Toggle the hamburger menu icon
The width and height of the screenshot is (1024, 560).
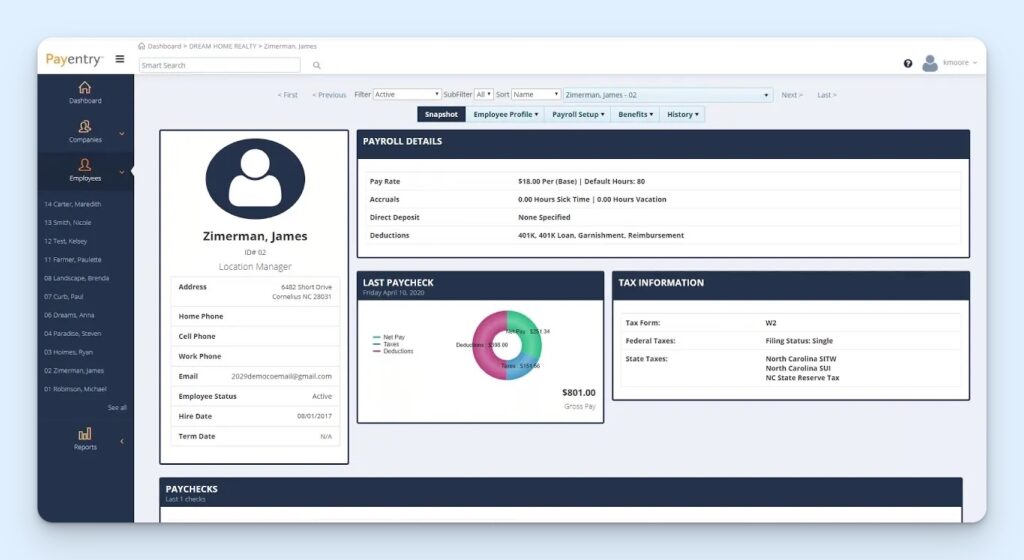click(x=120, y=59)
